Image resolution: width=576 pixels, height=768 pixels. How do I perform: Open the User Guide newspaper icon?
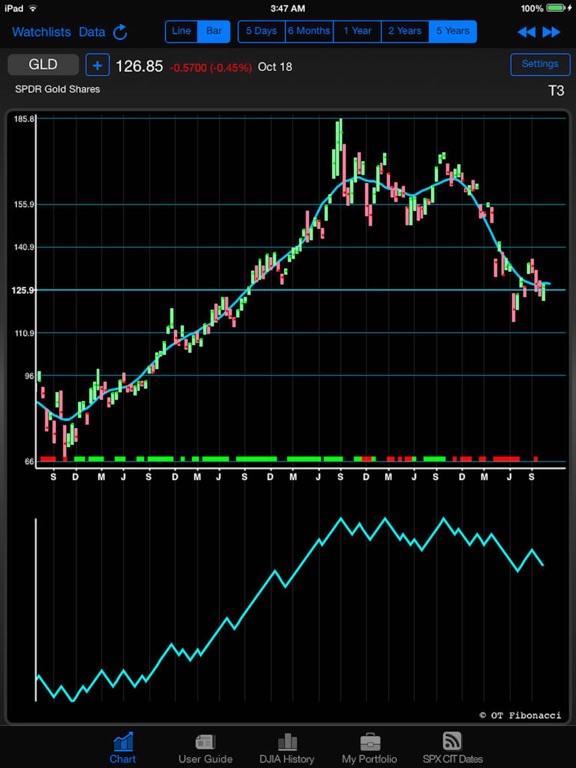pyautogui.click(x=205, y=742)
